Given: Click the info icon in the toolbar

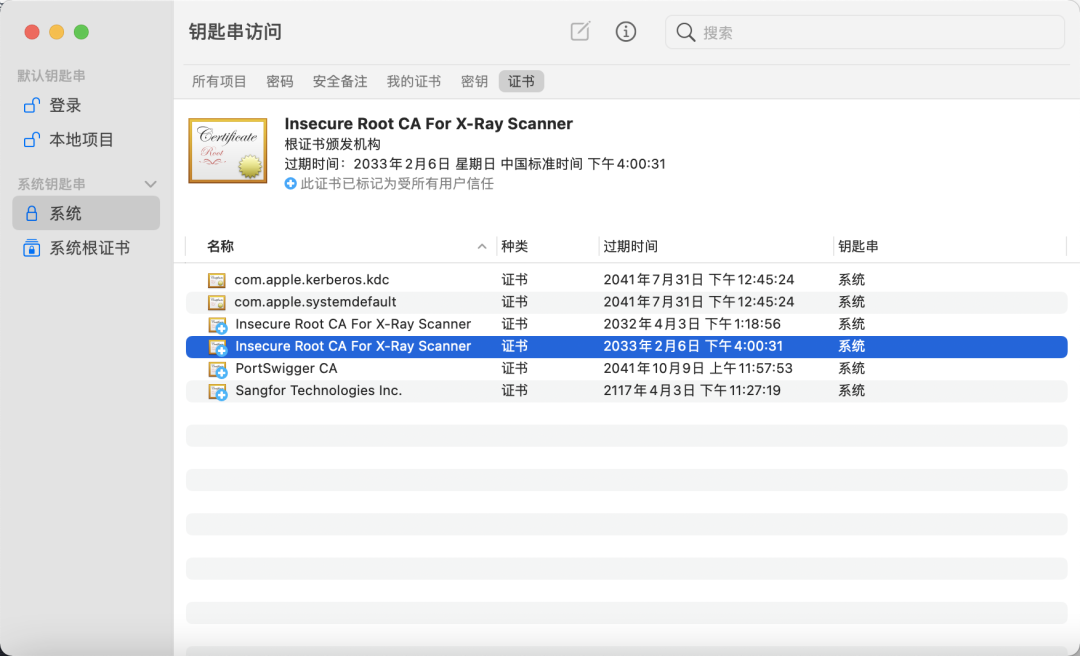Looking at the screenshot, I should [626, 31].
